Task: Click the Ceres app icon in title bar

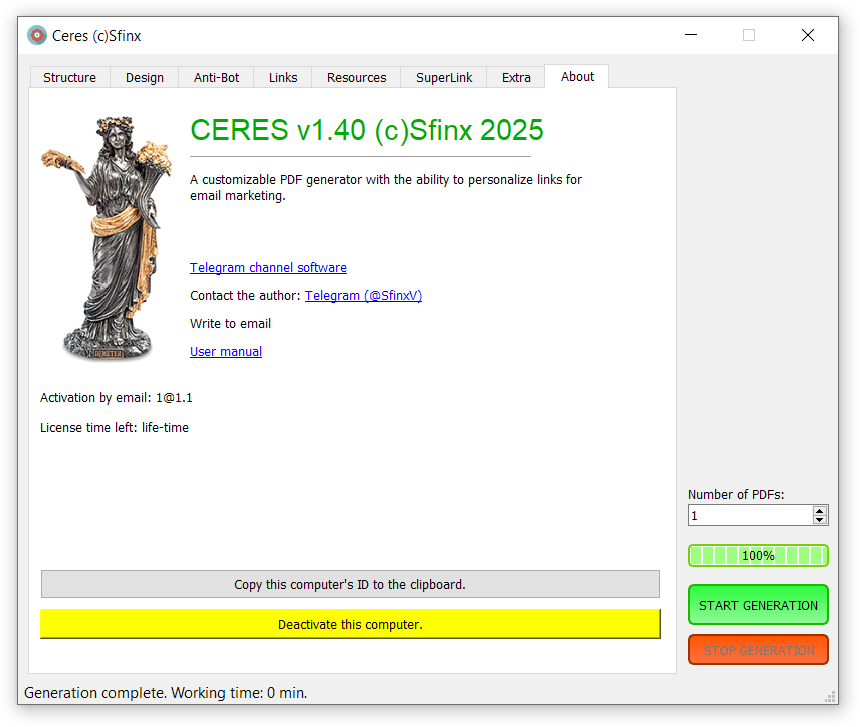Action: (x=37, y=36)
